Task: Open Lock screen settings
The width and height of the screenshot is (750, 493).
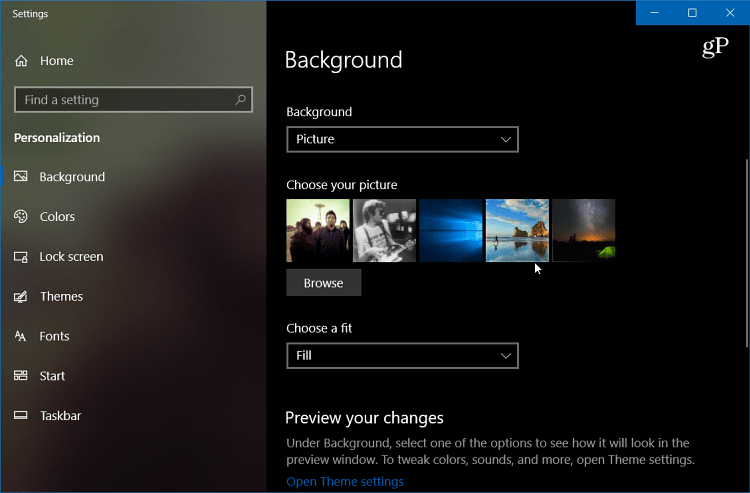Action: click(x=133, y=257)
